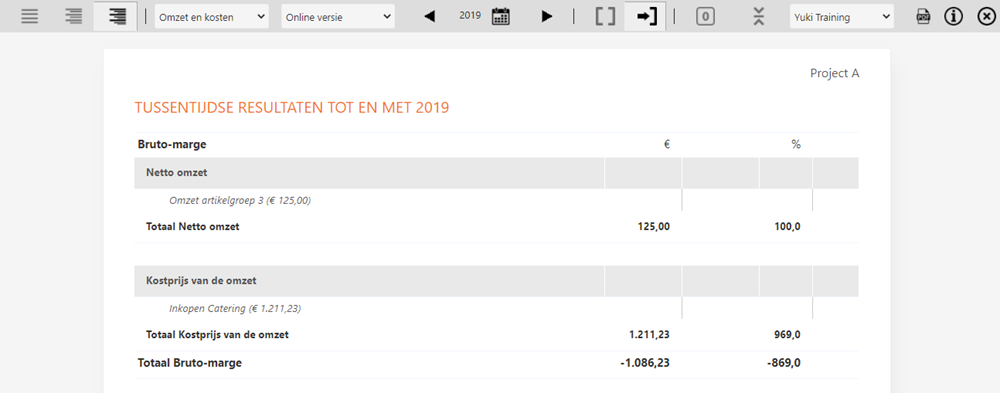Select the fully collapsed detail level icon

pyautogui.click(x=29, y=17)
